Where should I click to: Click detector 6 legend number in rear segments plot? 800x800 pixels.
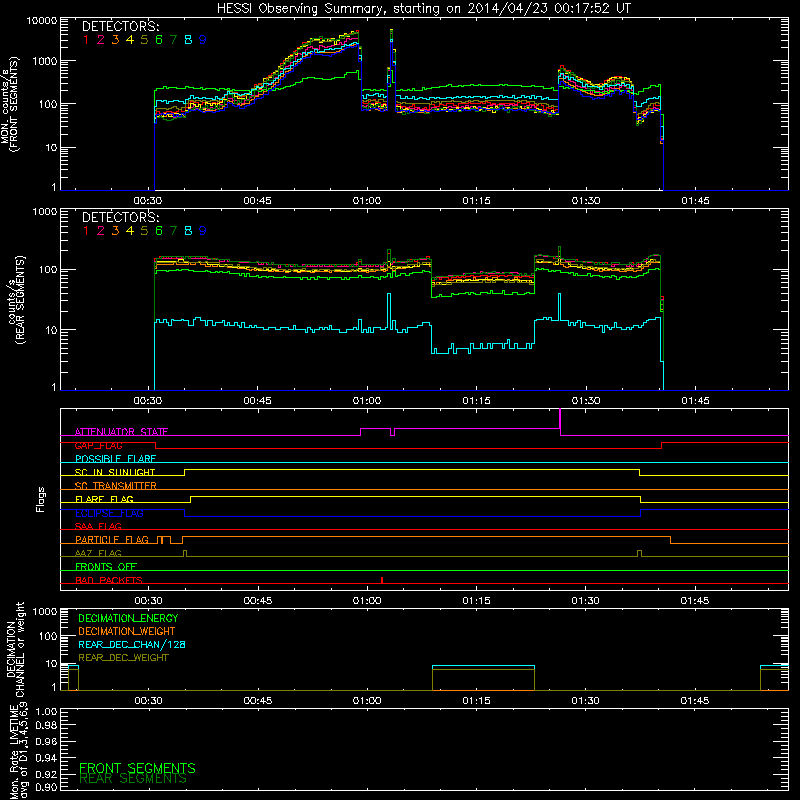(159, 231)
